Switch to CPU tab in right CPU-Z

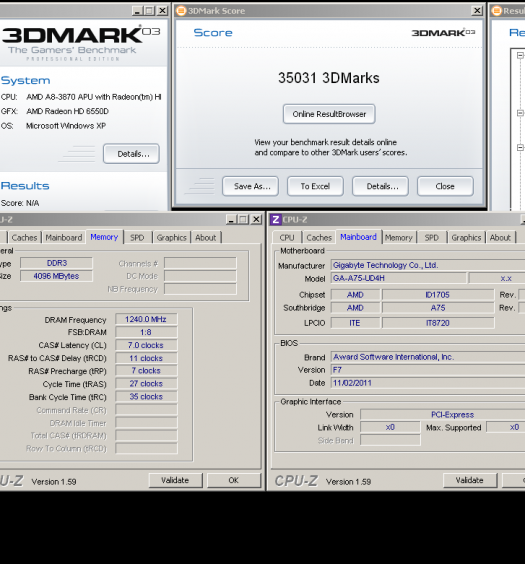pos(287,237)
